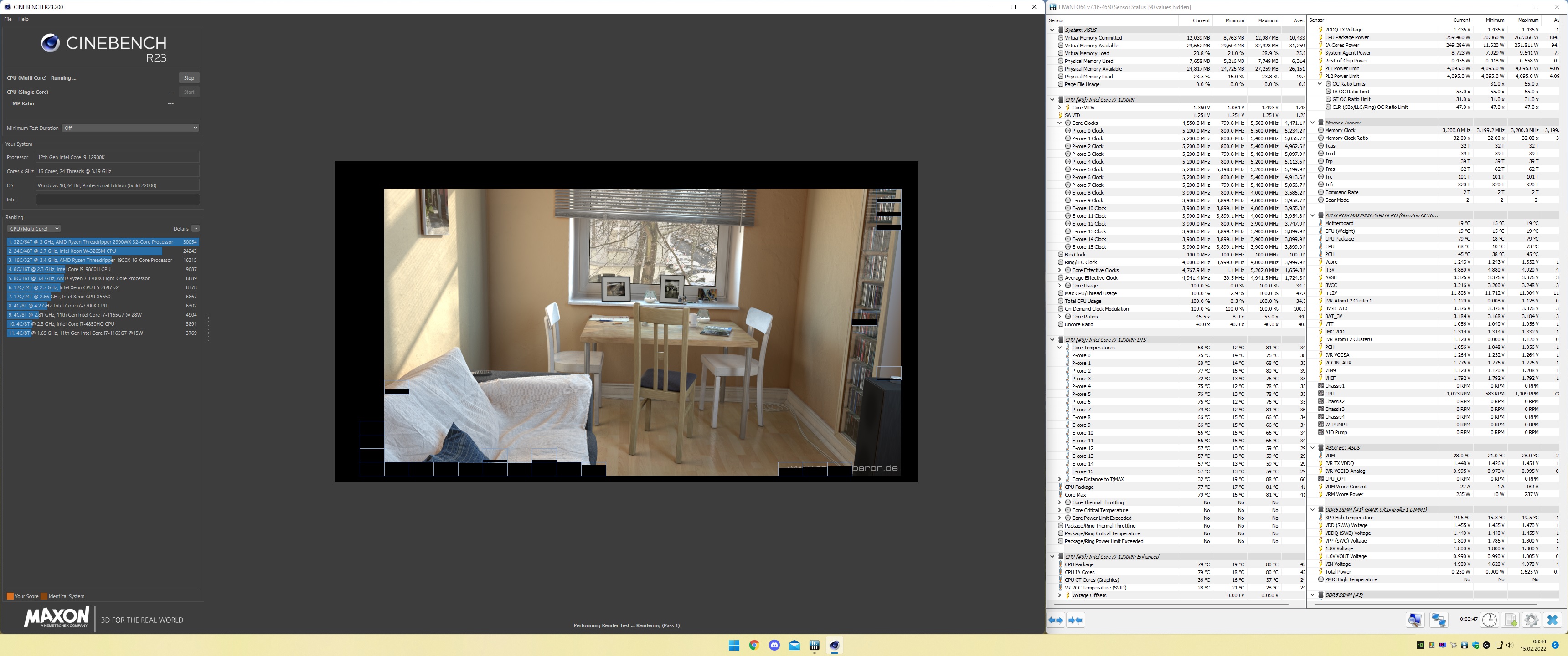Collapse the Memory Timings sensor group
This screenshot has width=1568, height=656.
tap(1313, 122)
